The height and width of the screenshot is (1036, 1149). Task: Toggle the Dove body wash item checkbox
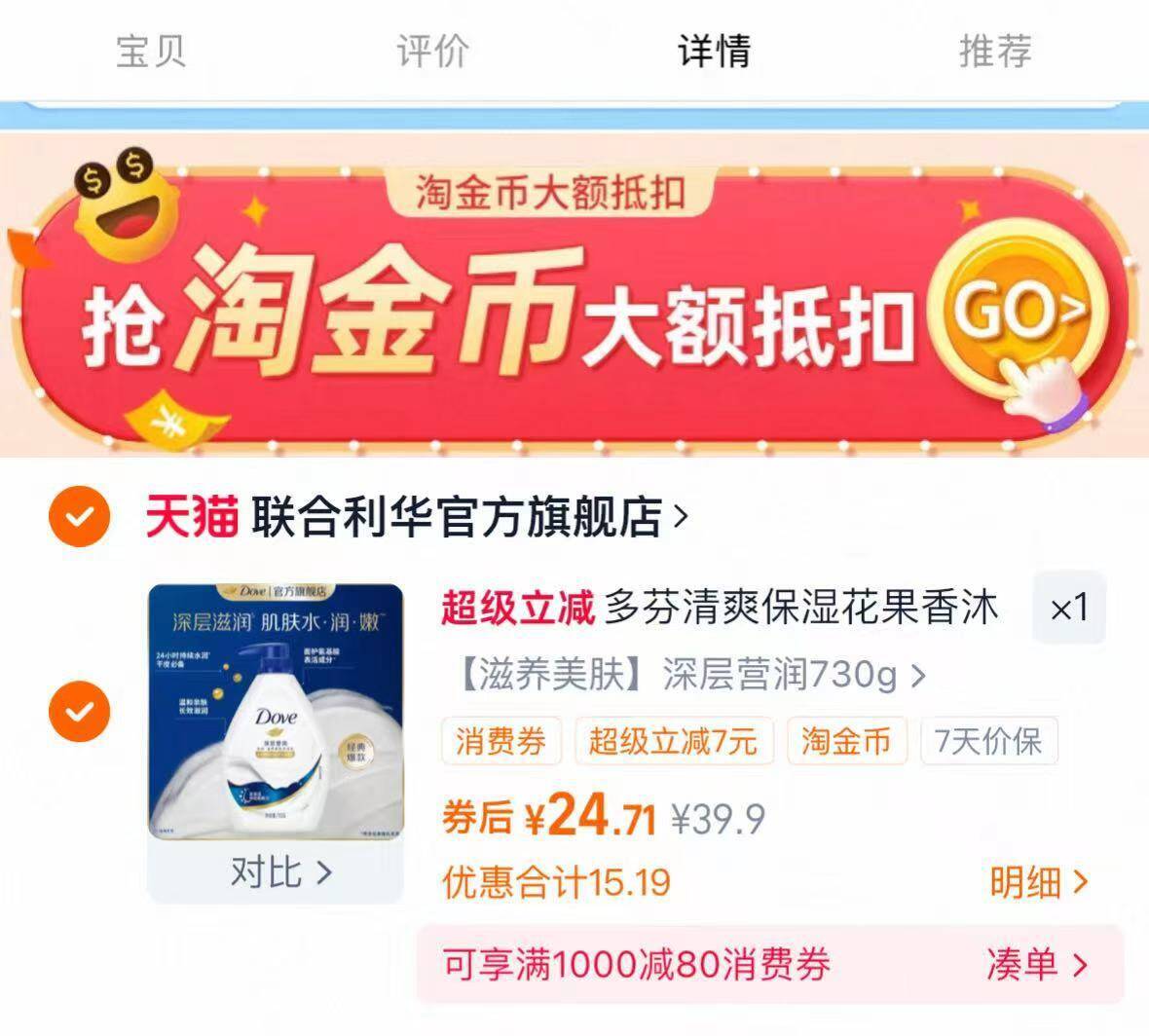point(80,712)
